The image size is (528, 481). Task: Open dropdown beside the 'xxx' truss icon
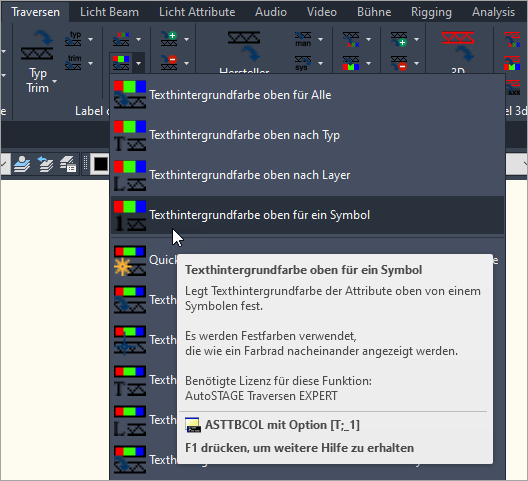pyautogui.click(x=138, y=39)
